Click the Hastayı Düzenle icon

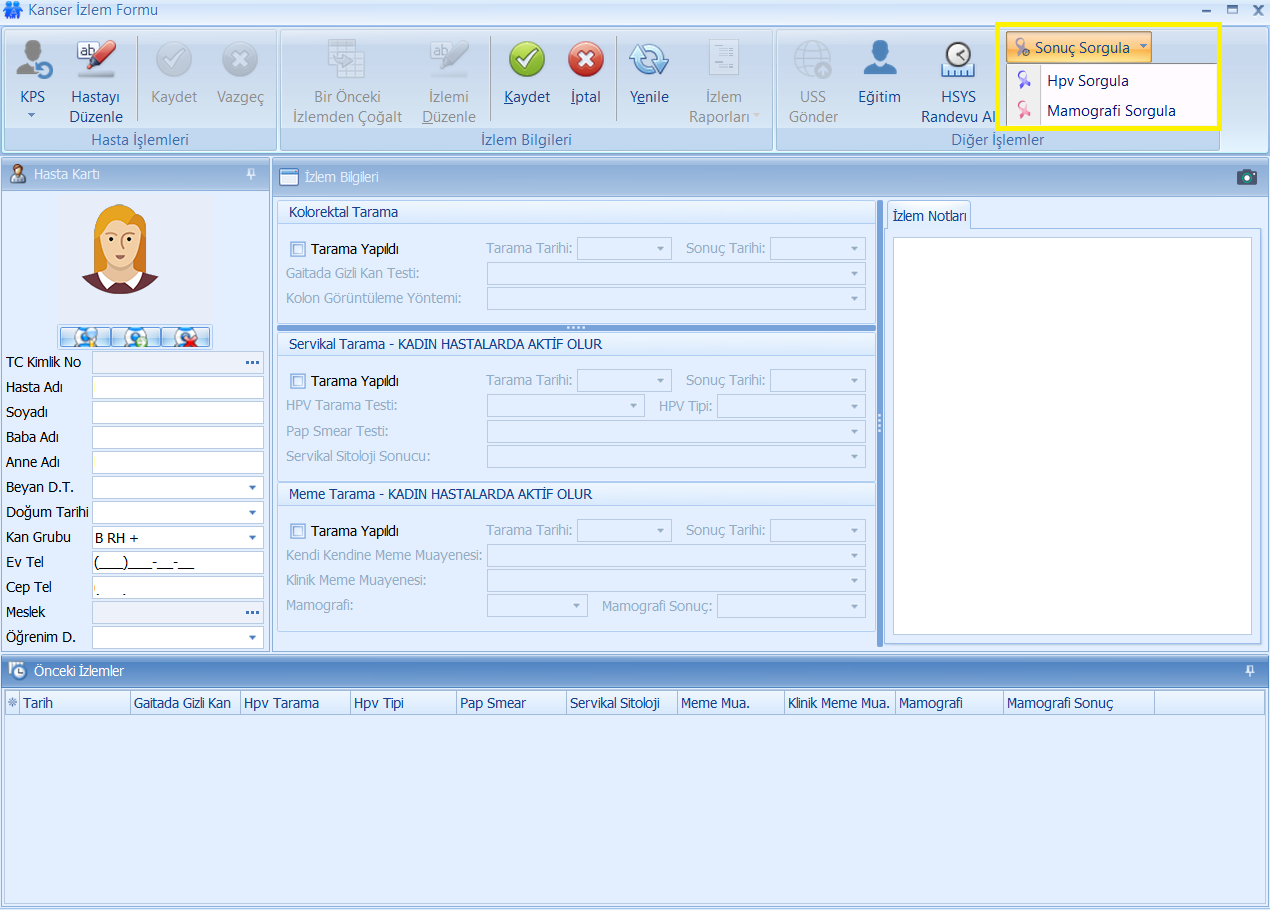[96, 62]
